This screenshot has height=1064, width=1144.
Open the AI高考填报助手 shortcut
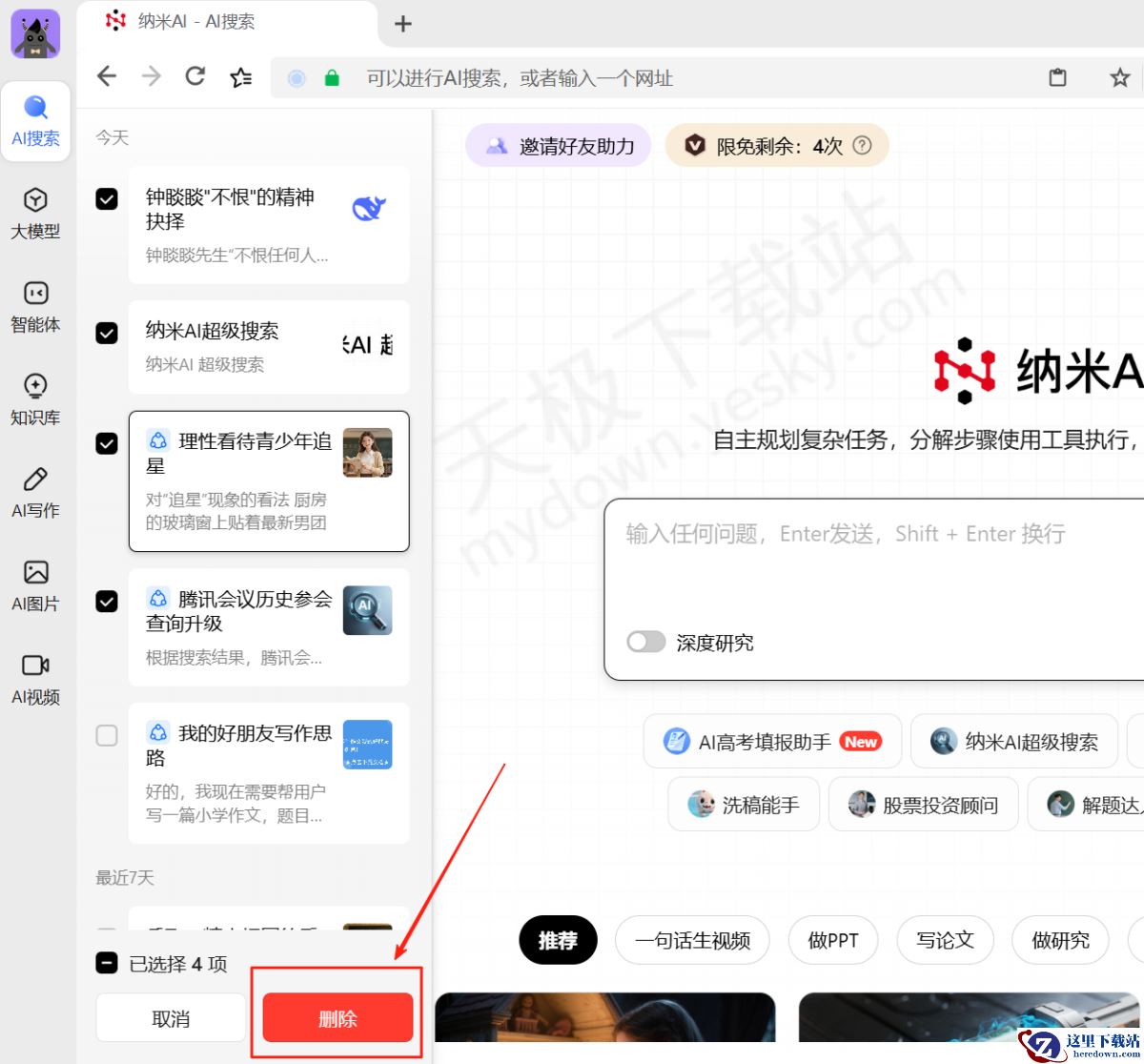pyautogui.click(x=772, y=741)
